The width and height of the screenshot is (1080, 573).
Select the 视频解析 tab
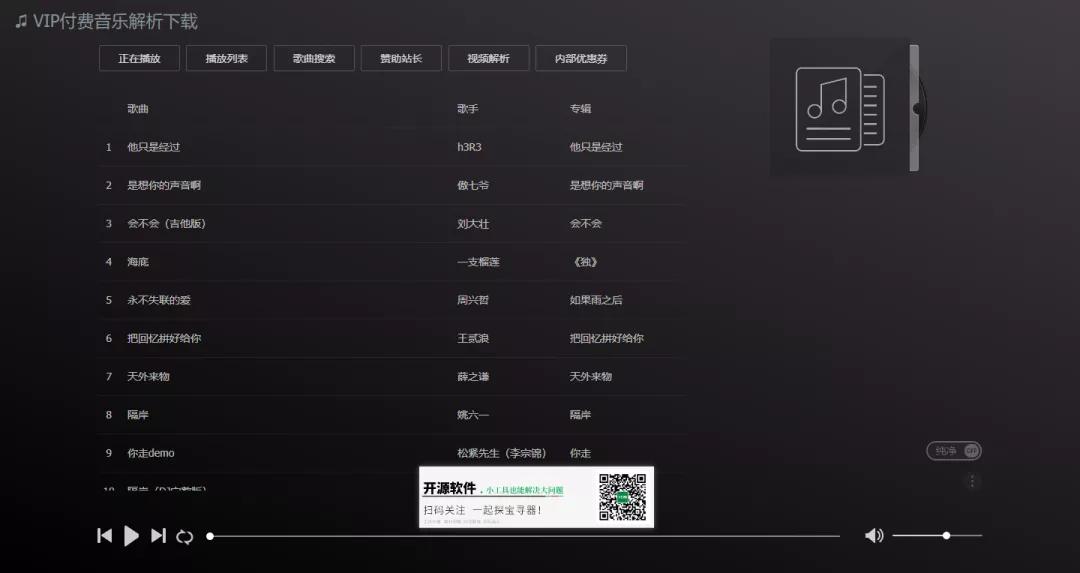click(x=488, y=59)
